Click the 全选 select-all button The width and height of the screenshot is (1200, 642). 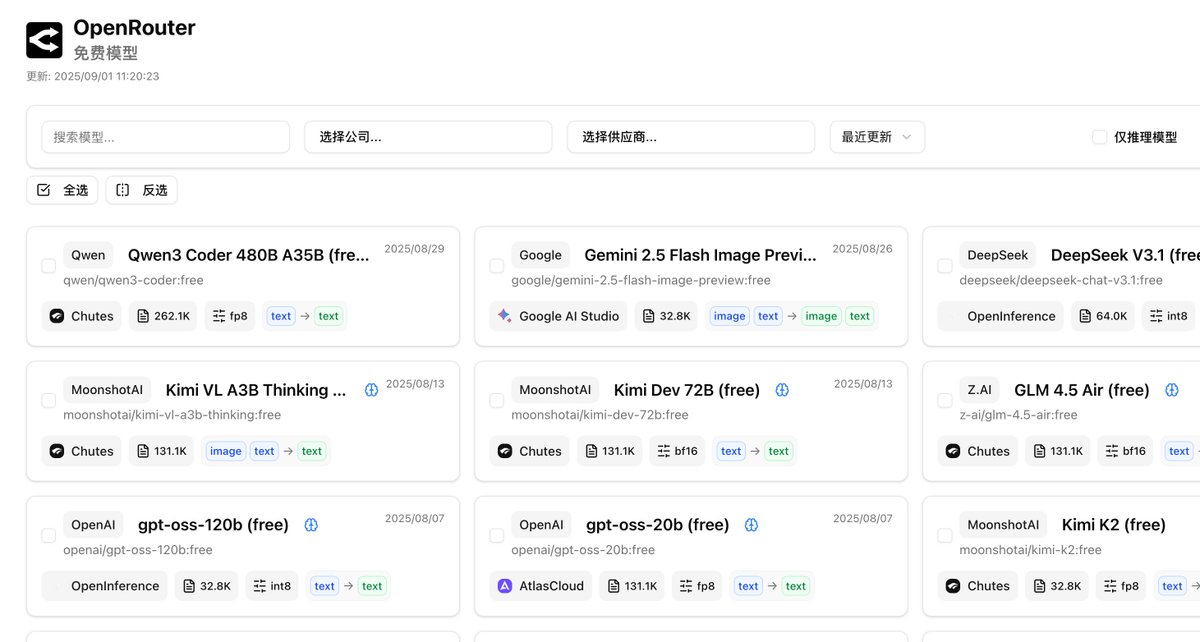[x=62, y=189]
